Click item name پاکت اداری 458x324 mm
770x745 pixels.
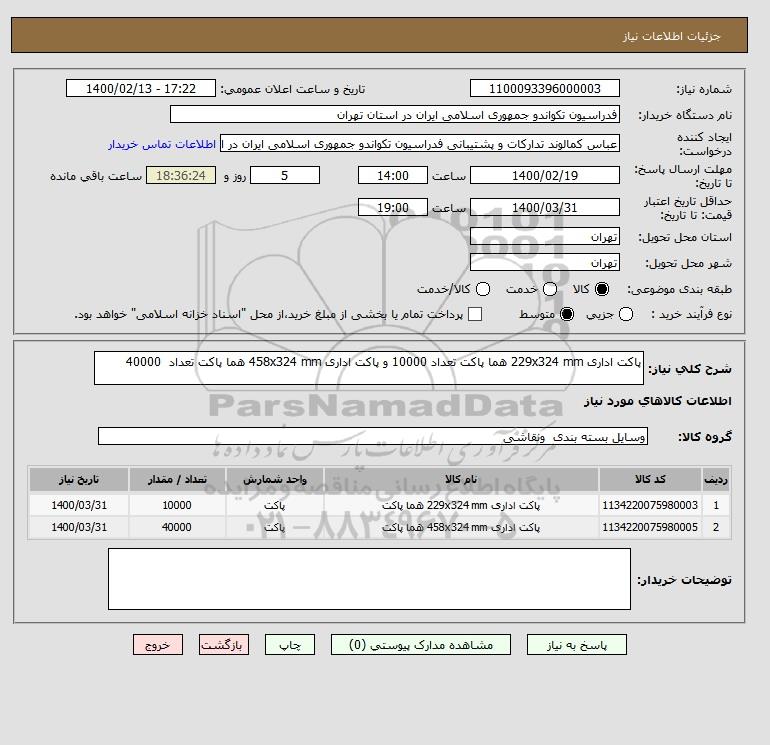(461, 527)
